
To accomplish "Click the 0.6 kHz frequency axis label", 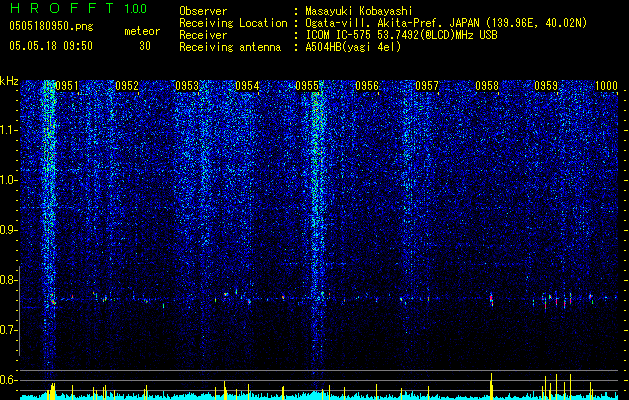I will (x=9, y=380).
